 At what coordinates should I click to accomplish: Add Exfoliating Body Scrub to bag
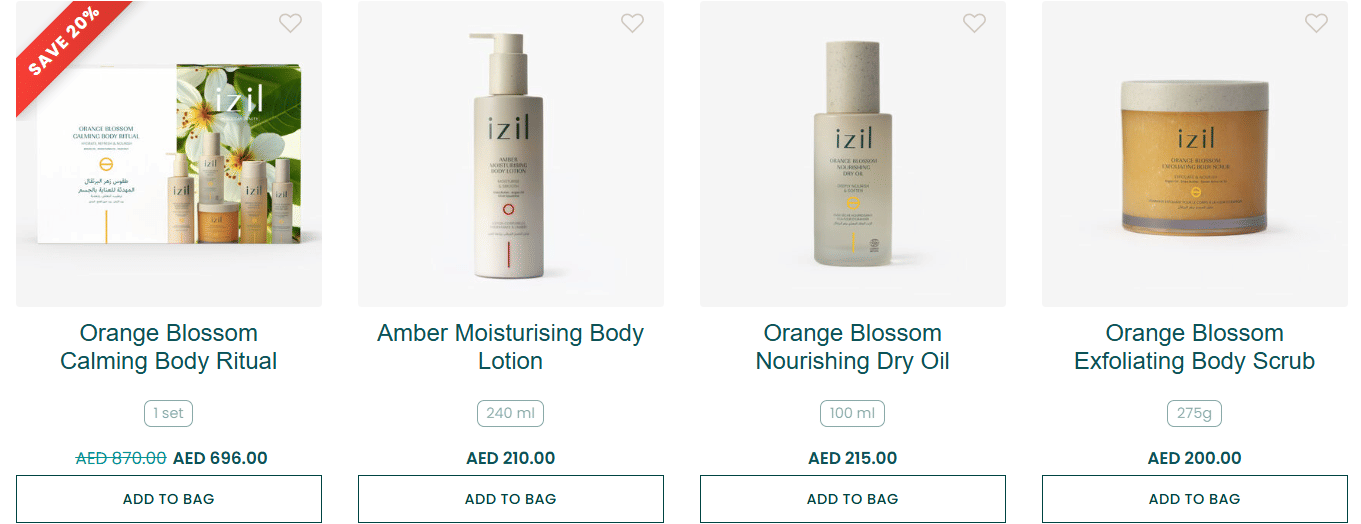(x=1195, y=499)
